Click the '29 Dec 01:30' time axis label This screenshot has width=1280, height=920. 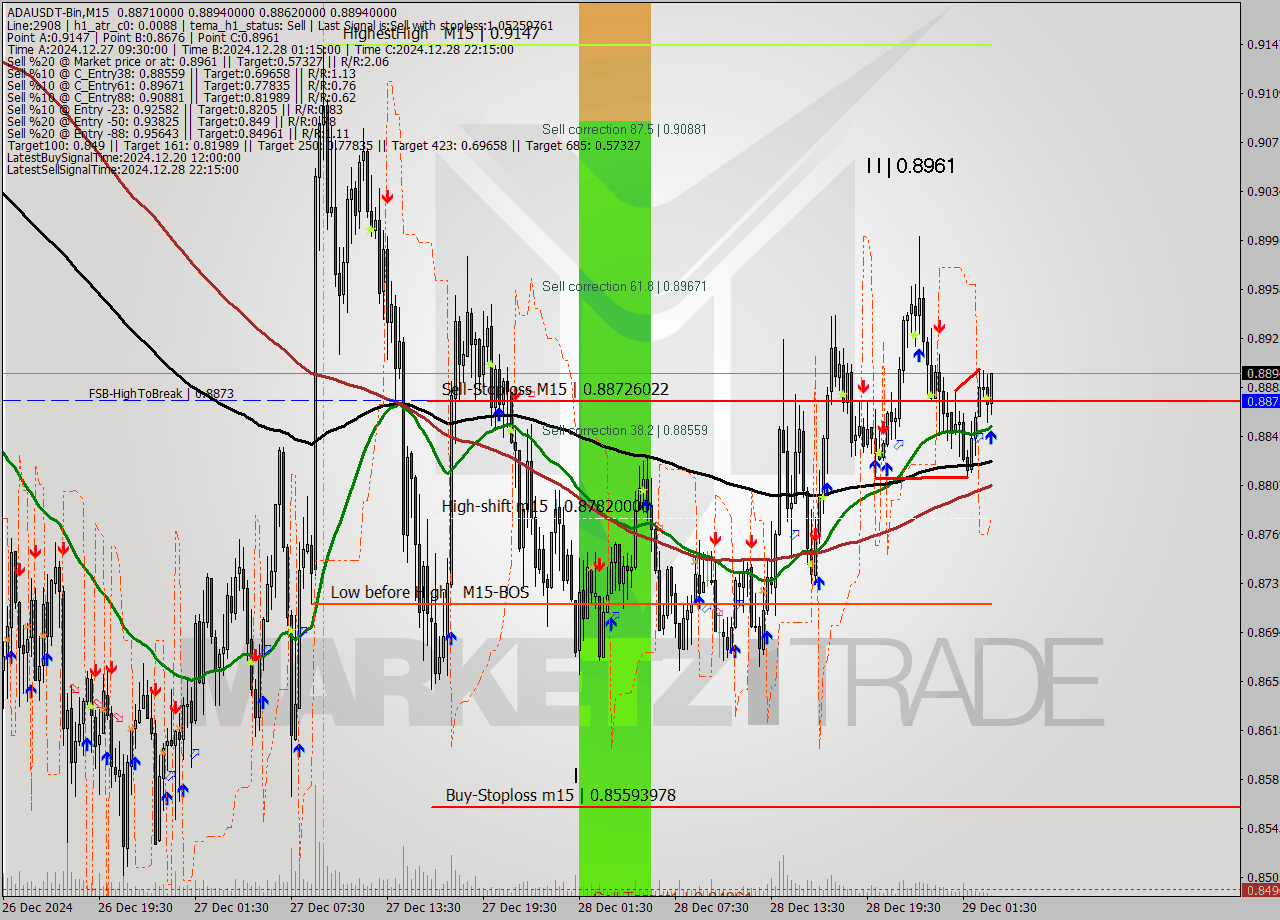[999, 908]
